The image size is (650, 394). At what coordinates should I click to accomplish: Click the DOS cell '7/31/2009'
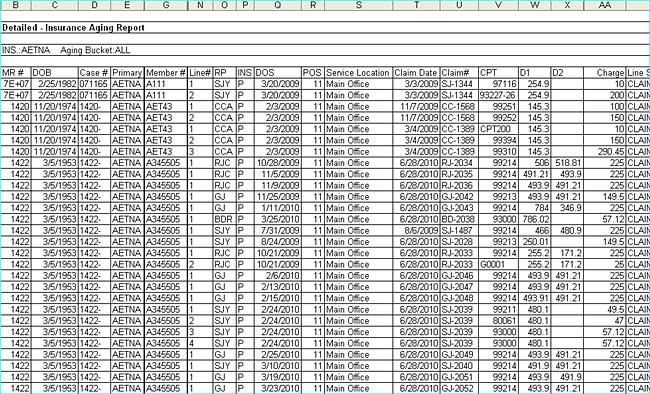[x=277, y=231]
